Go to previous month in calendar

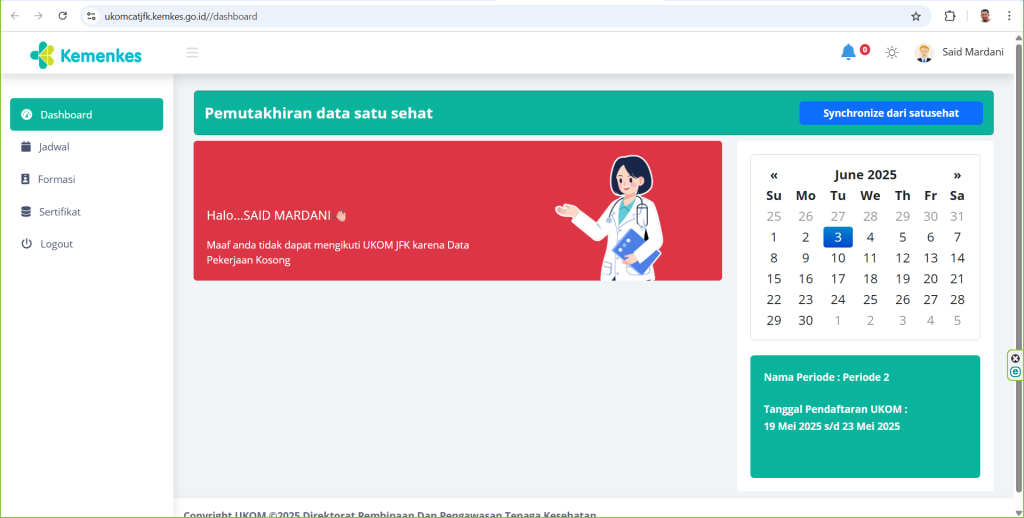point(774,174)
